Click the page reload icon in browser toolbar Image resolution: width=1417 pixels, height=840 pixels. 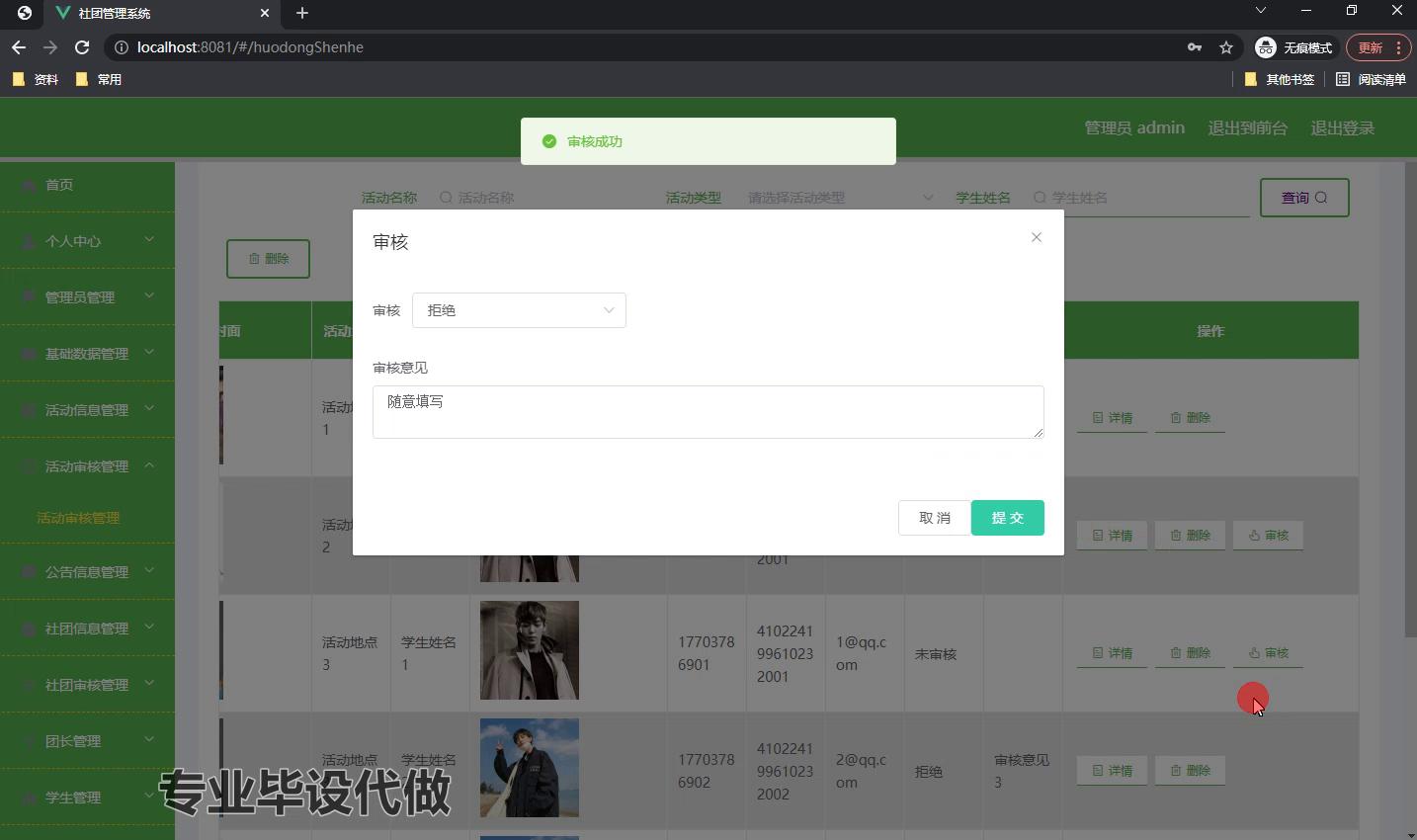[x=82, y=46]
